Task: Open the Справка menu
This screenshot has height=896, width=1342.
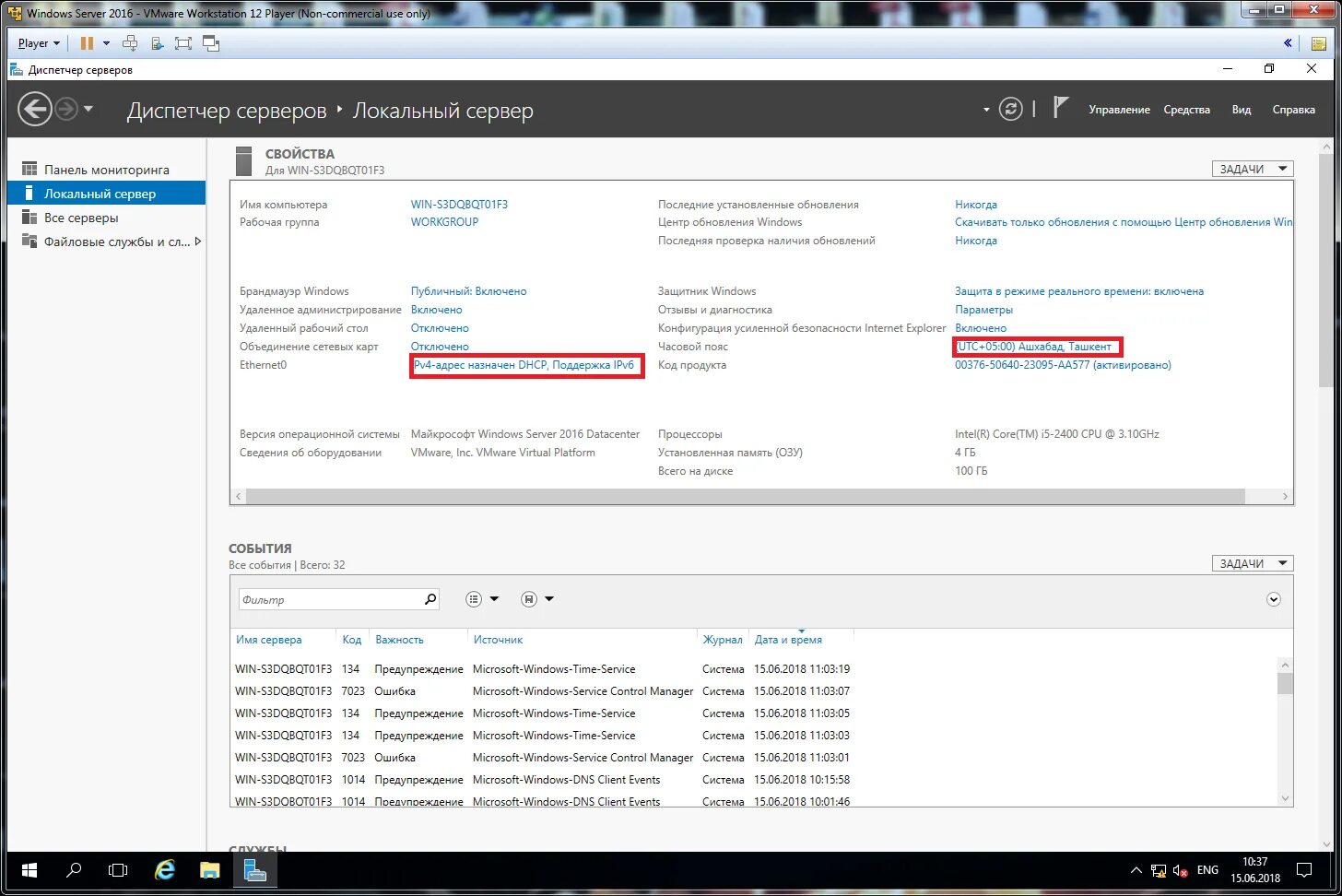Action: (1293, 110)
